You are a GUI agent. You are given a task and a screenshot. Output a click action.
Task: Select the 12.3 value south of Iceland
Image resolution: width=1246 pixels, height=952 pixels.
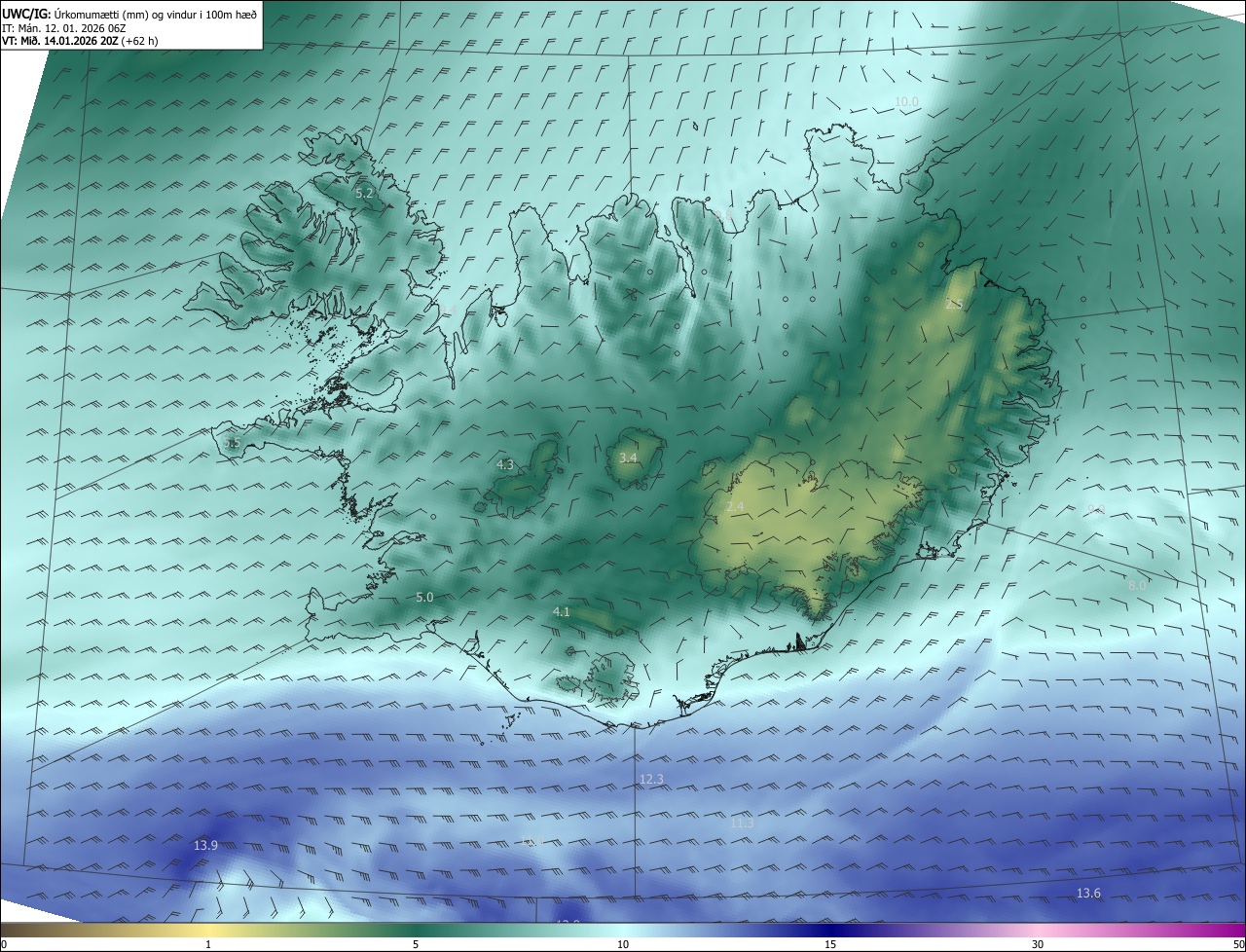651,780
